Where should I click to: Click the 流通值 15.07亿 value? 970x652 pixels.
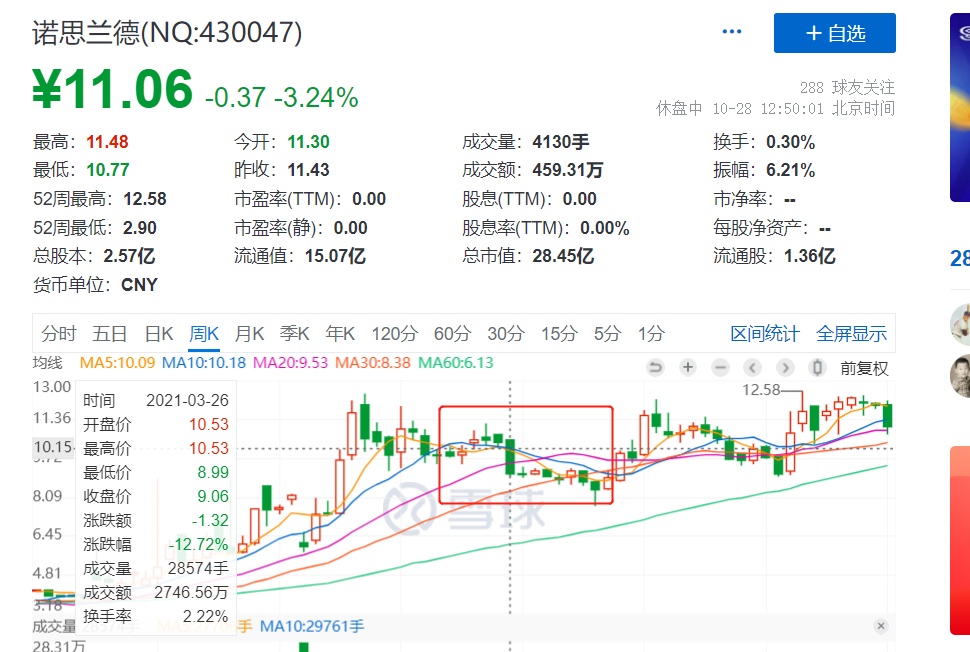[x=335, y=256]
